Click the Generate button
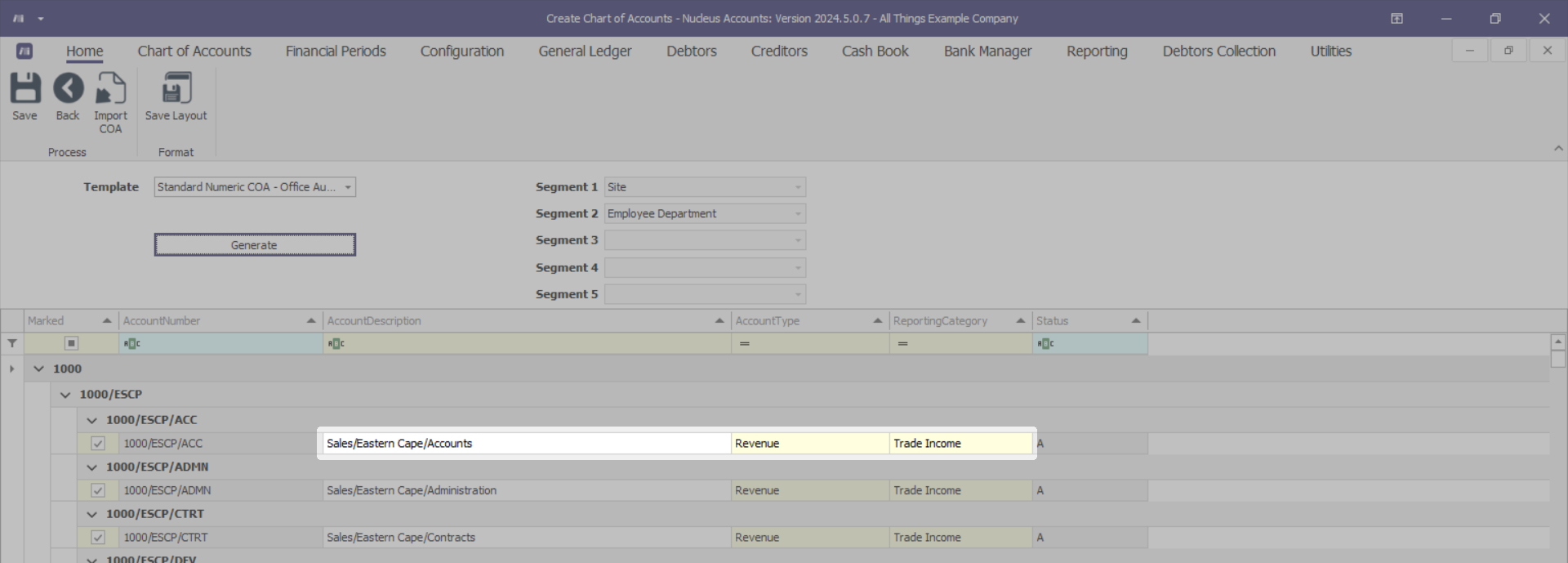 [255, 245]
